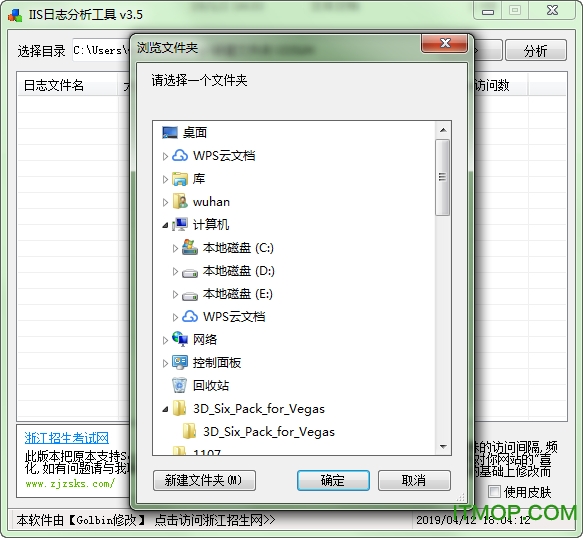
Task: Select the 控制面板 control panel icon
Action: pyautogui.click(x=180, y=363)
